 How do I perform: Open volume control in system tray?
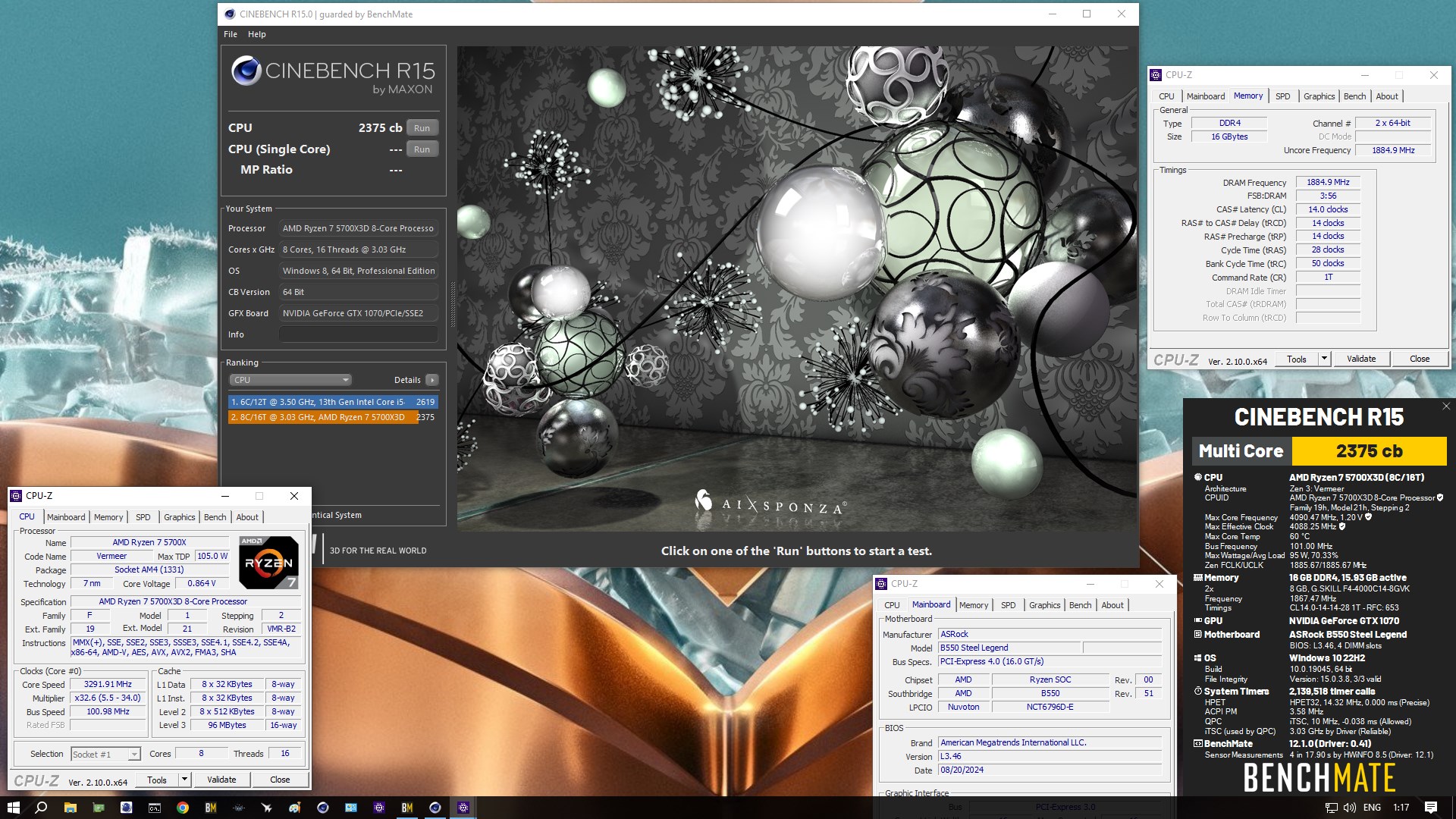coord(1349,808)
